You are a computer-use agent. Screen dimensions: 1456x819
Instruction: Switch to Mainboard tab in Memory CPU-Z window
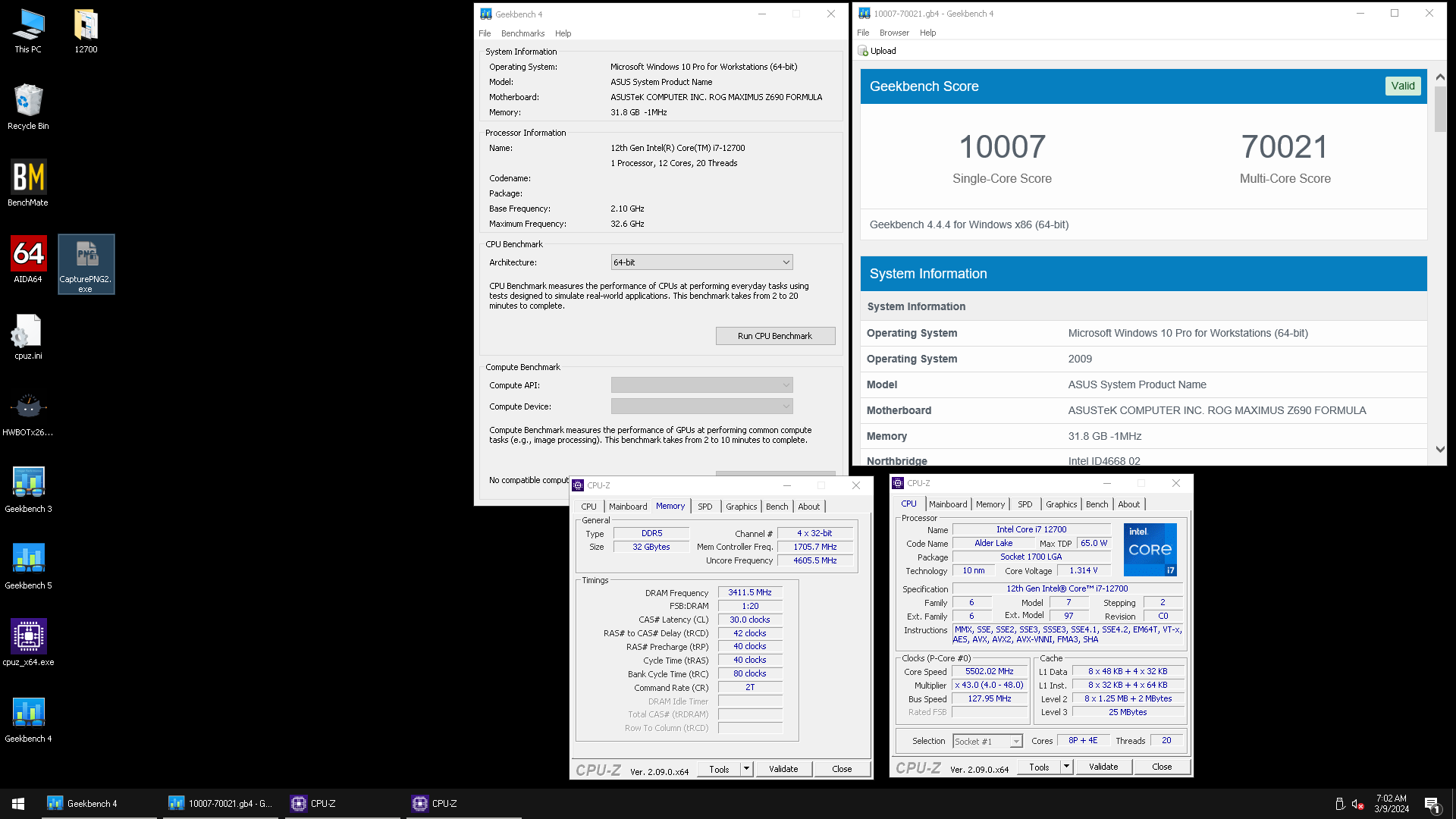point(628,507)
